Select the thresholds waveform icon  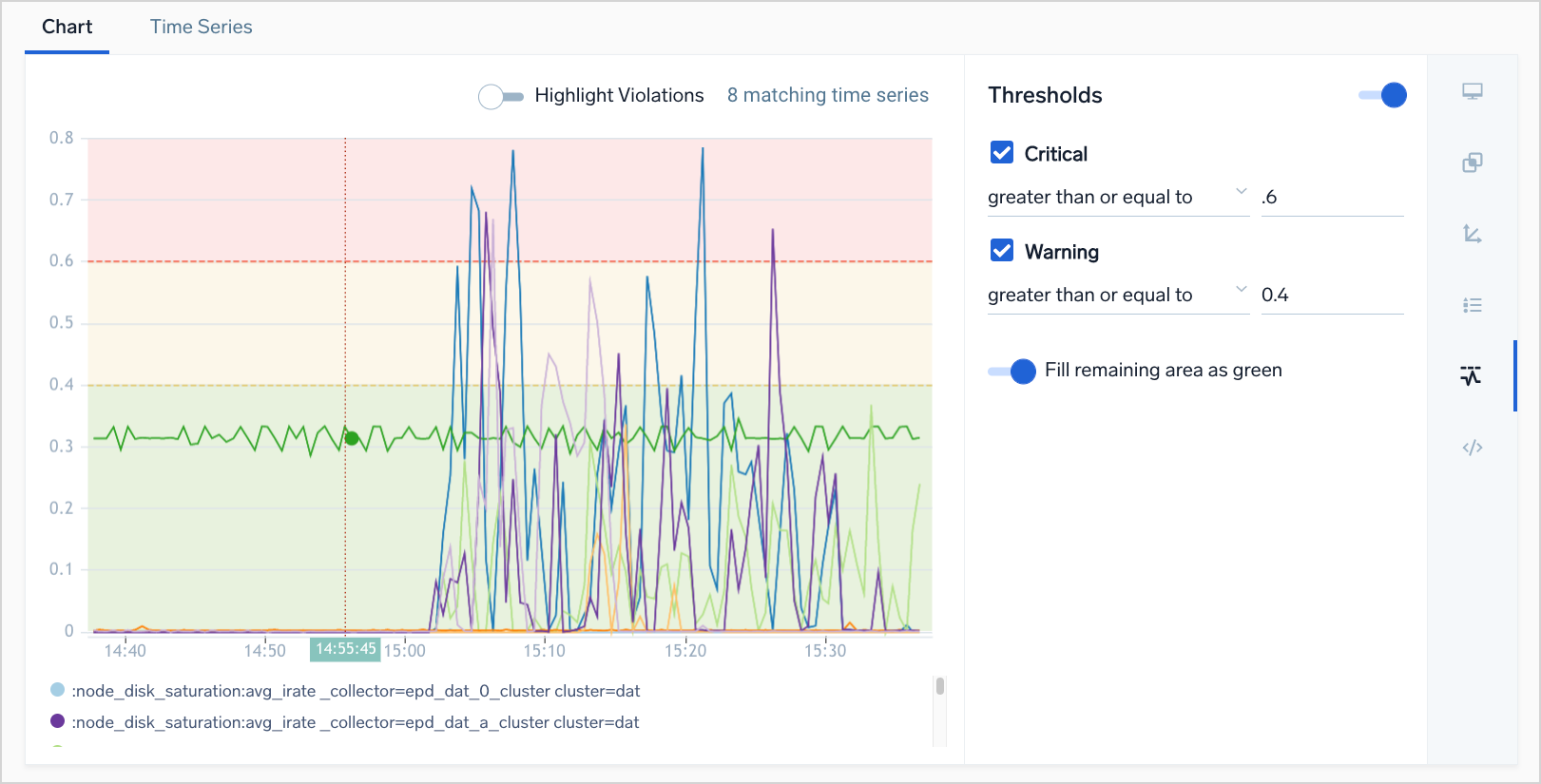(x=1471, y=376)
